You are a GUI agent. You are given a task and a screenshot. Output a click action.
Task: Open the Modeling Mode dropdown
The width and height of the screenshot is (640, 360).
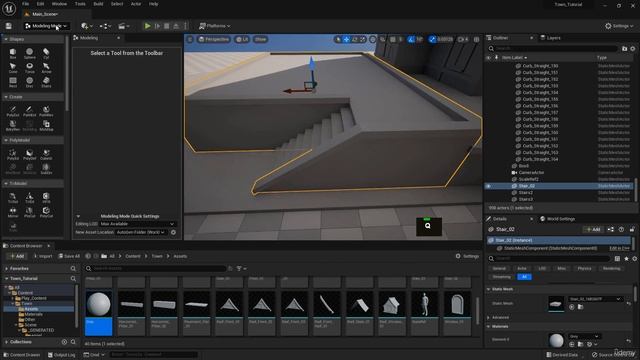[x=46, y=26]
